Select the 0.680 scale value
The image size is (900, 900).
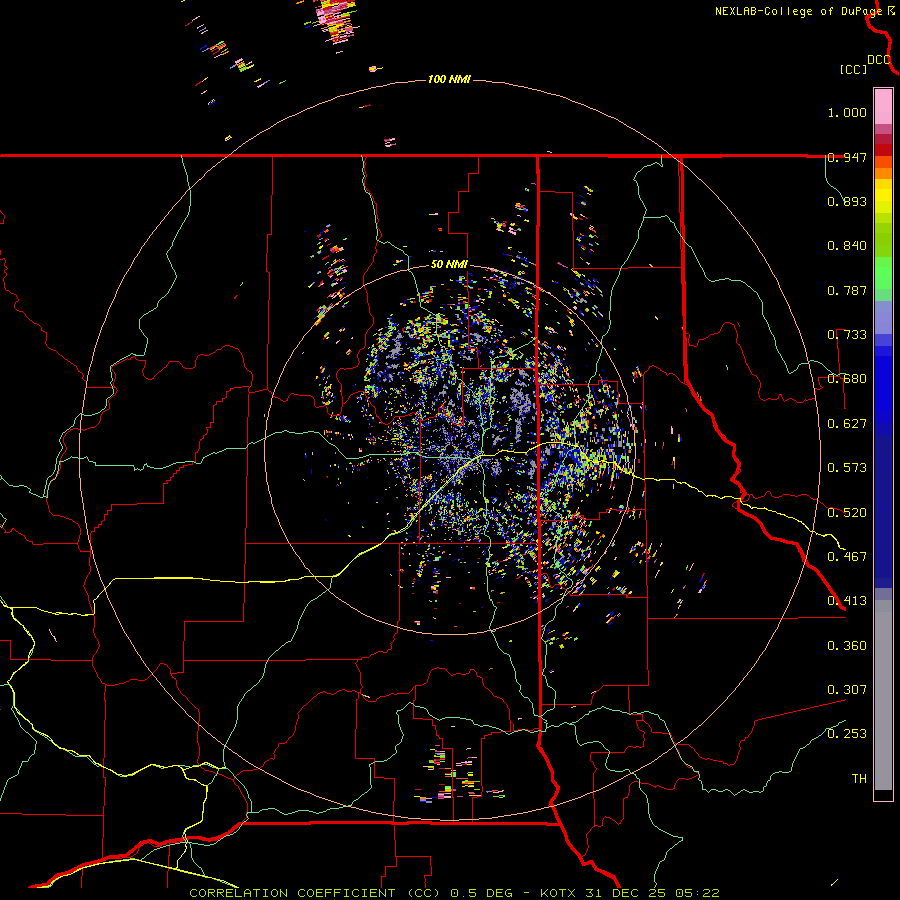[x=847, y=379]
